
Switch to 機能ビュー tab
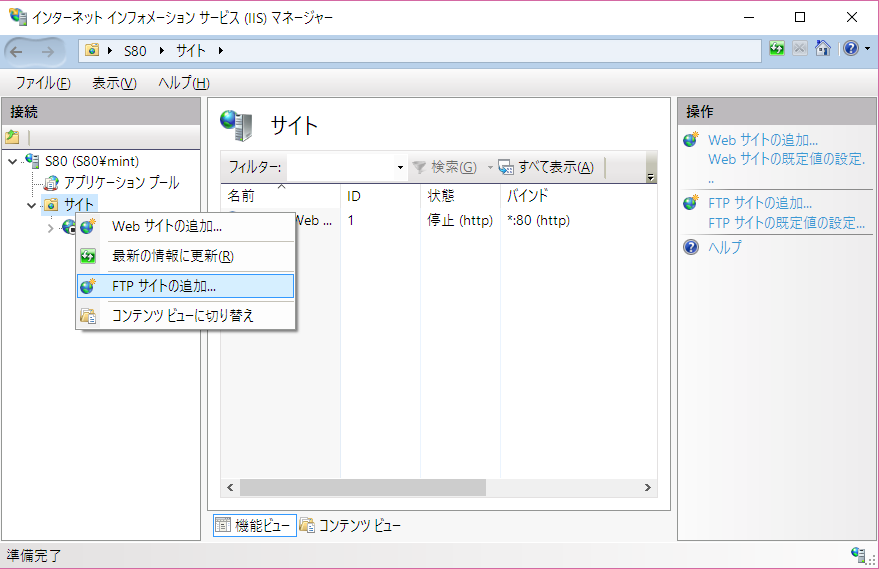[255, 525]
